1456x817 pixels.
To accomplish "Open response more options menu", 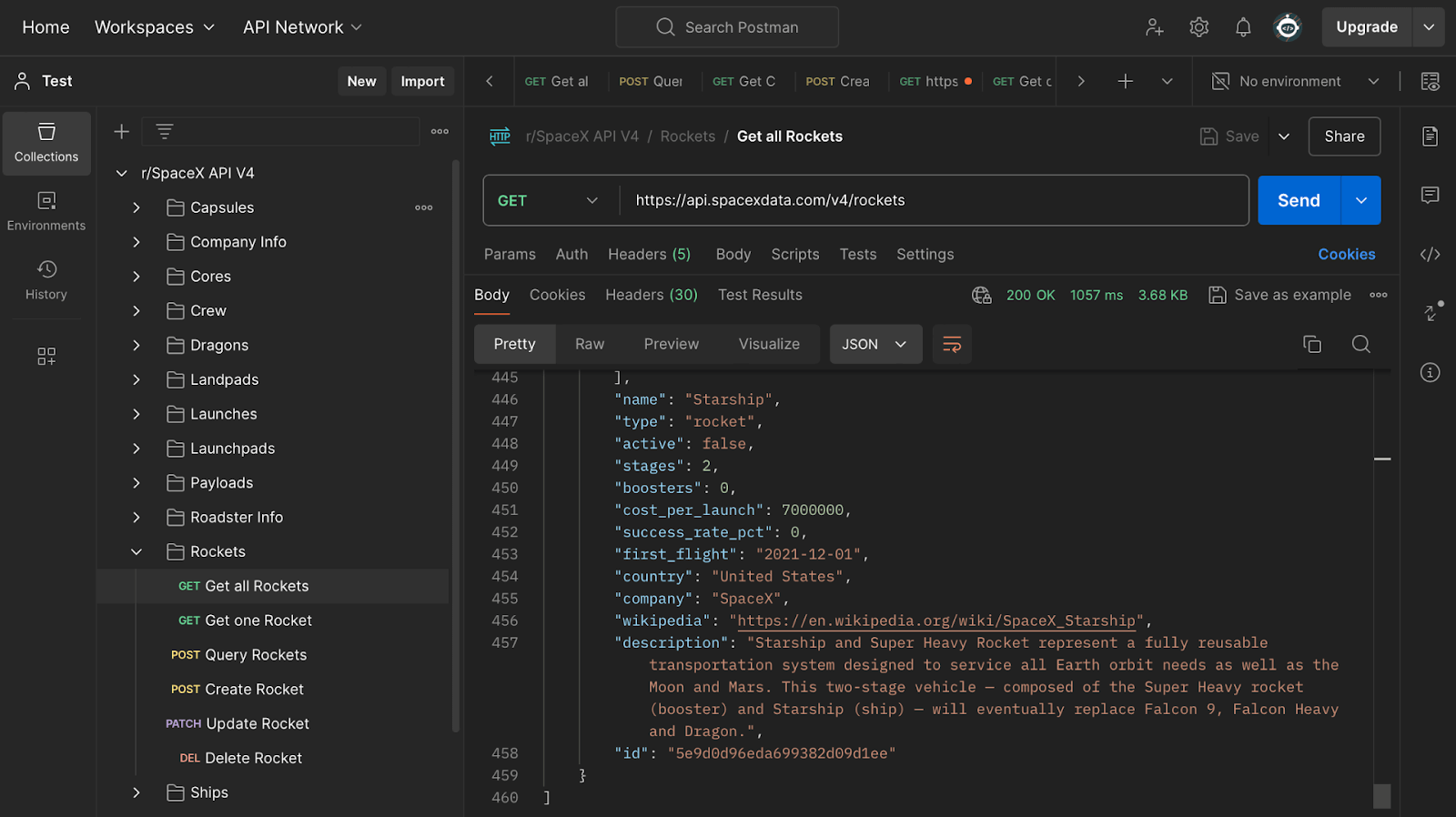I will (1379, 295).
